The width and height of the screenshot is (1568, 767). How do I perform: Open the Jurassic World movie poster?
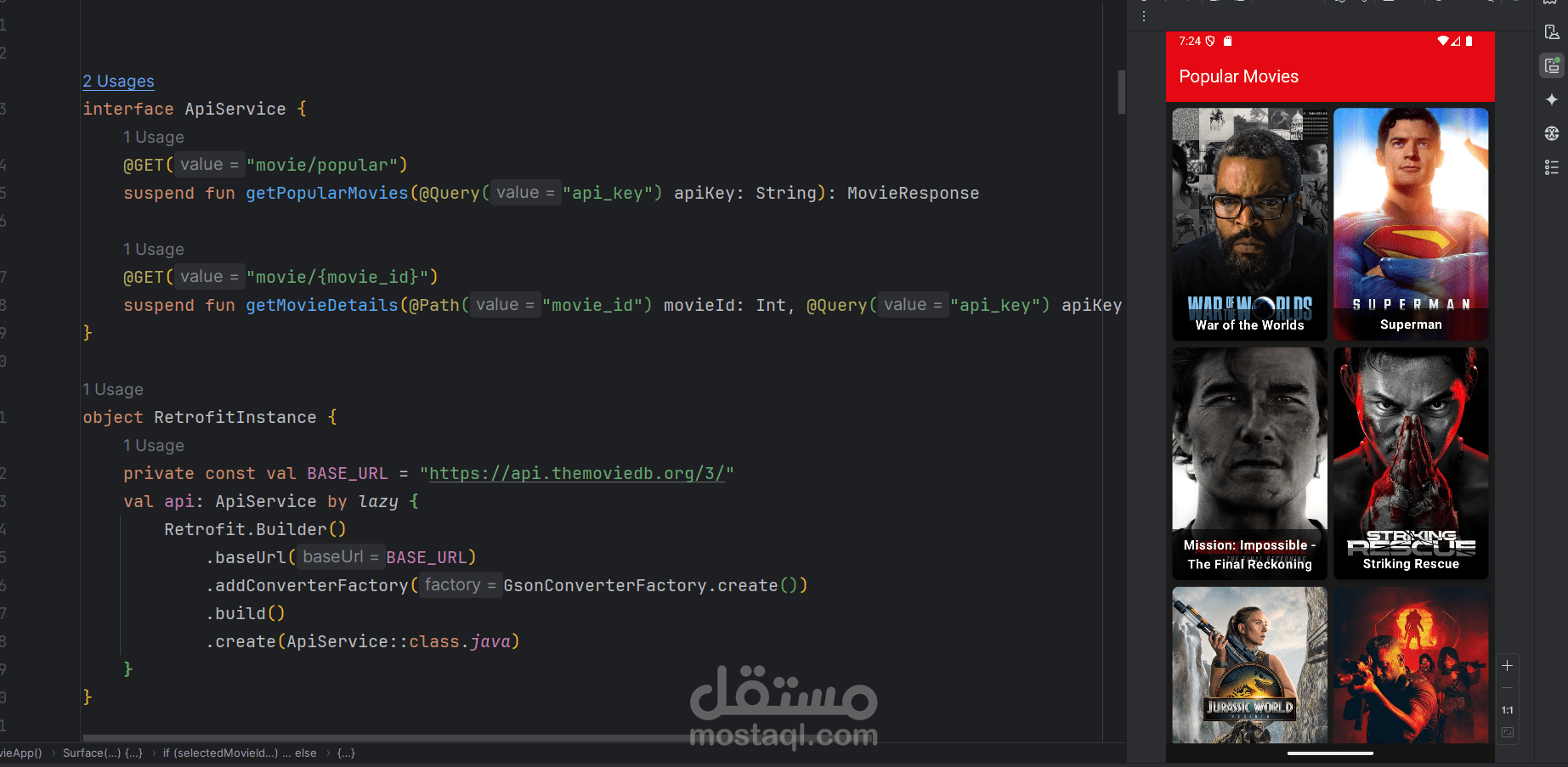pos(1249,665)
